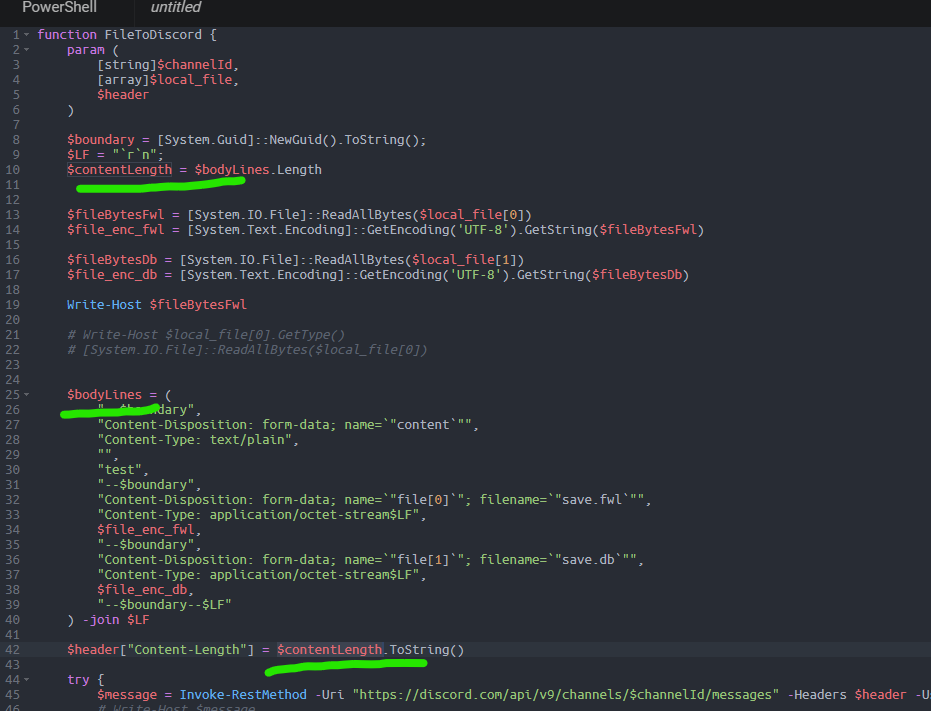931x711 pixels.
Task: Collapse the $bodyLines fold at line 25
Action: click(26, 395)
